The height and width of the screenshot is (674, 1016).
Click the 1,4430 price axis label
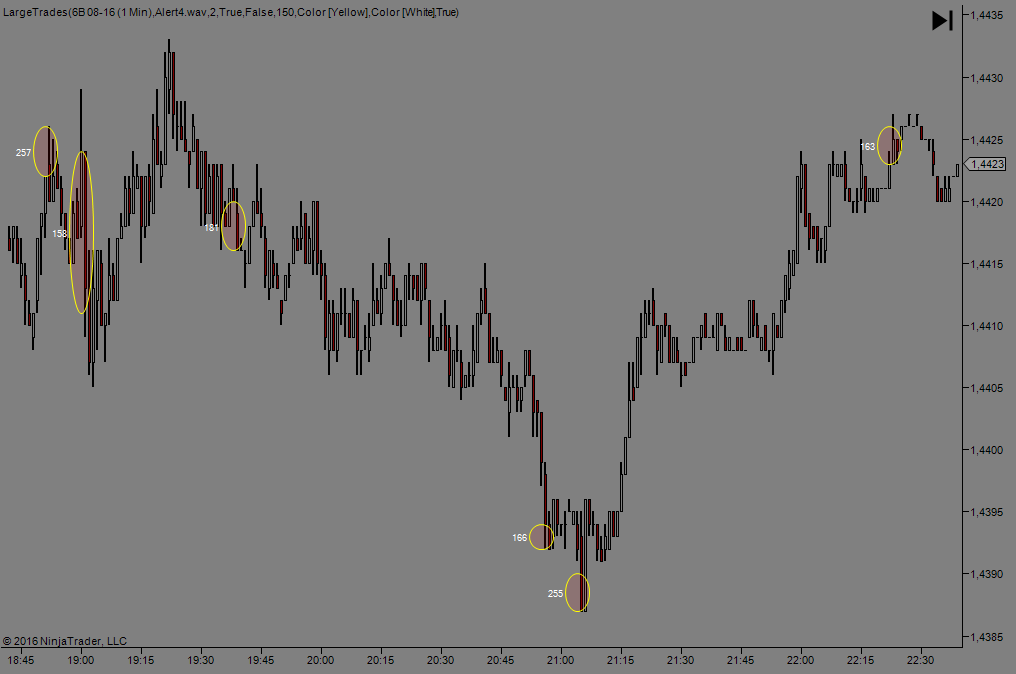[986, 77]
